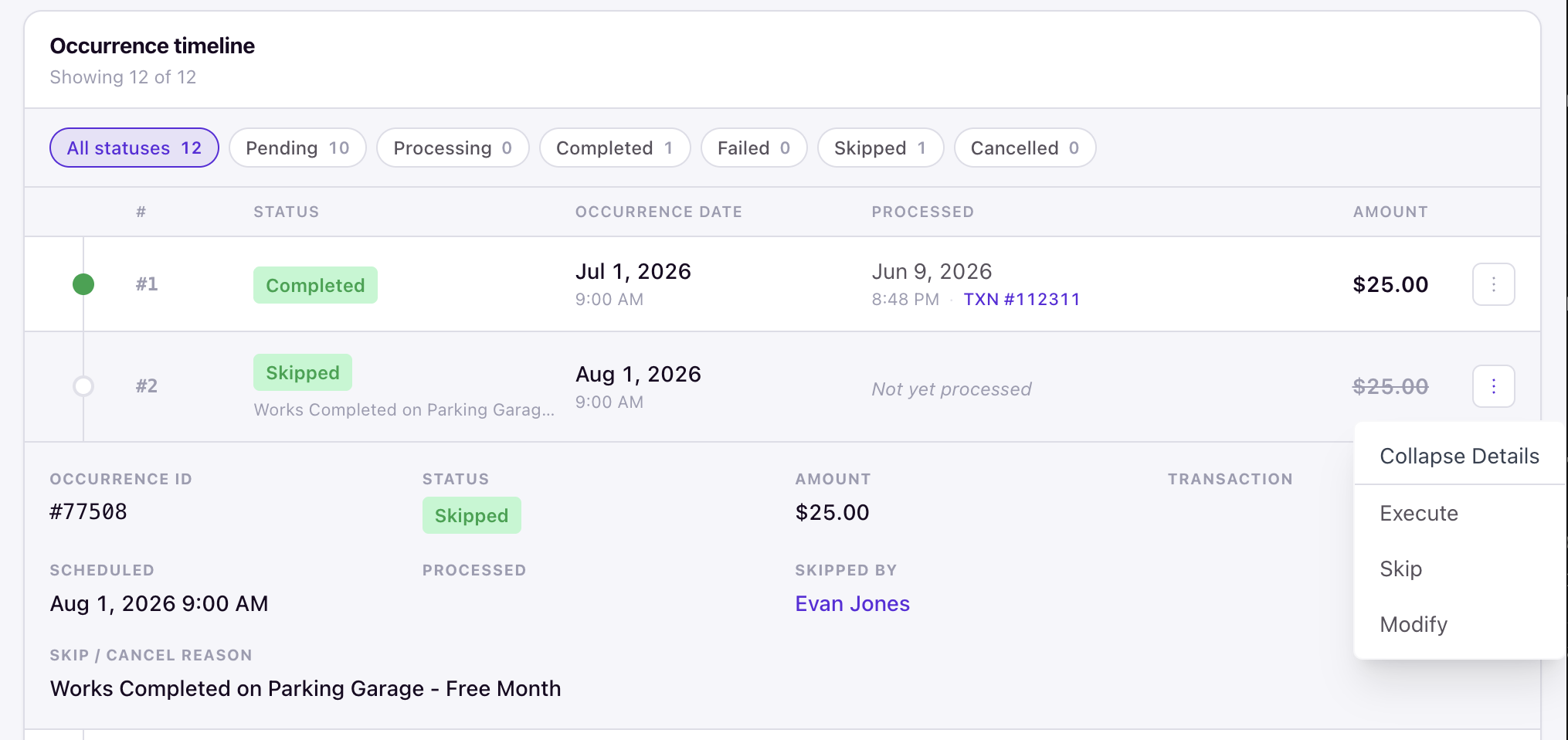Filter by Cancelled status
This screenshot has height=740, width=1568.
(1025, 148)
